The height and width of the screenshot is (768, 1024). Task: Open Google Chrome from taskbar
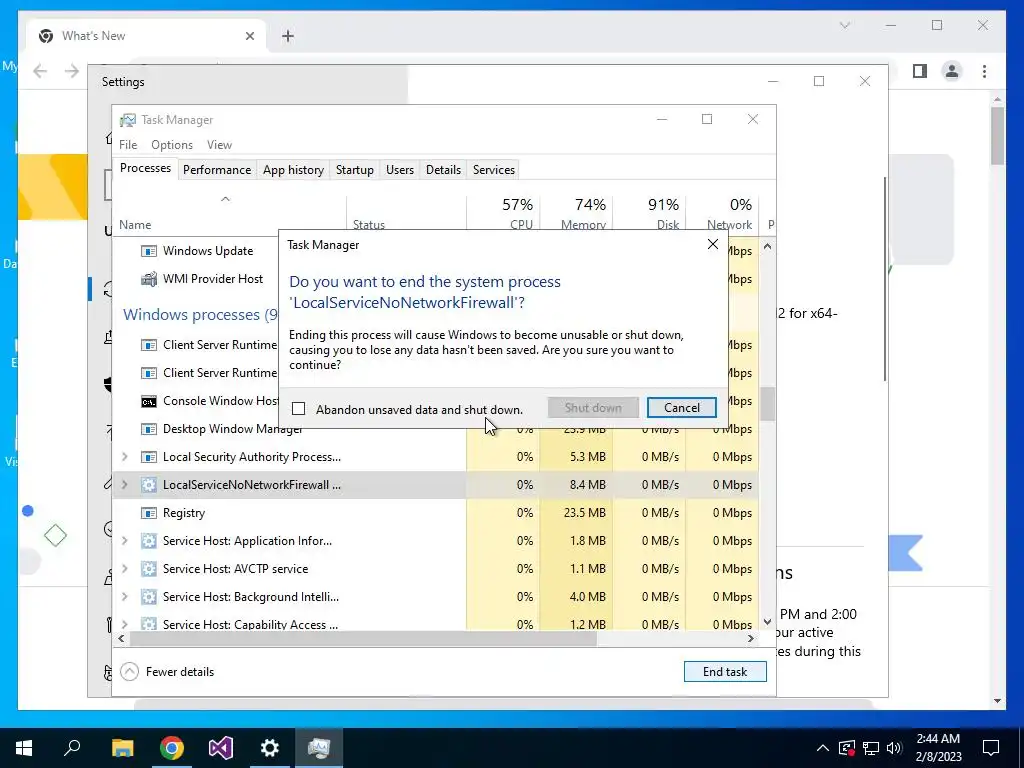[x=171, y=748]
